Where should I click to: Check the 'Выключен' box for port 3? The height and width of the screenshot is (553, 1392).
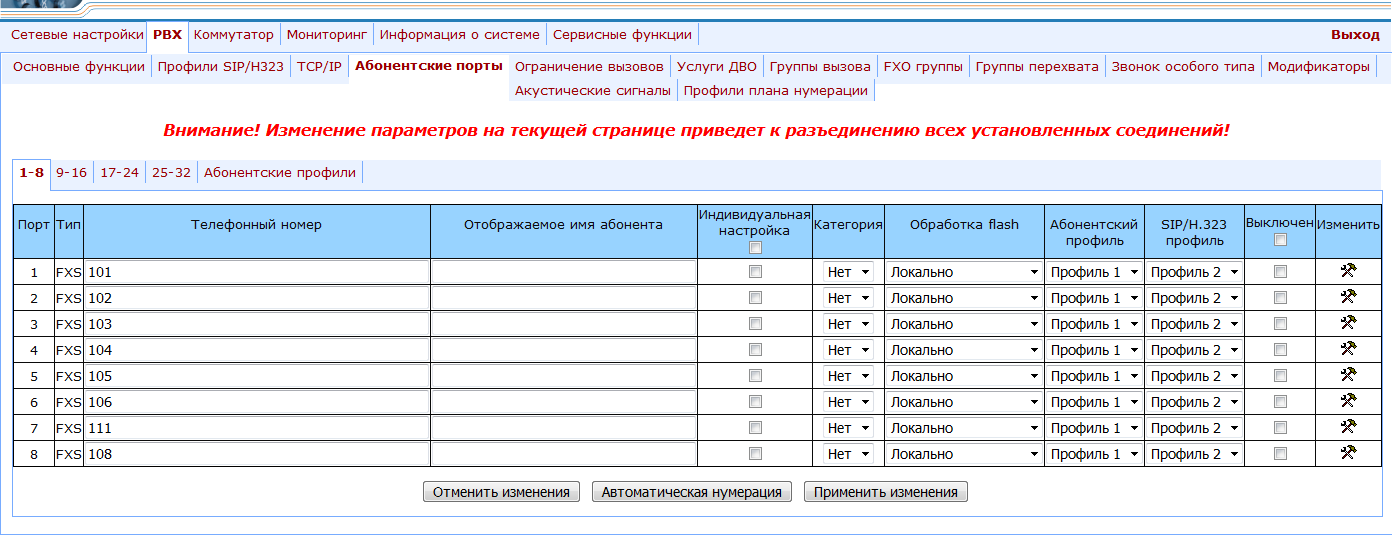pyautogui.click(x=1280, y=324)
